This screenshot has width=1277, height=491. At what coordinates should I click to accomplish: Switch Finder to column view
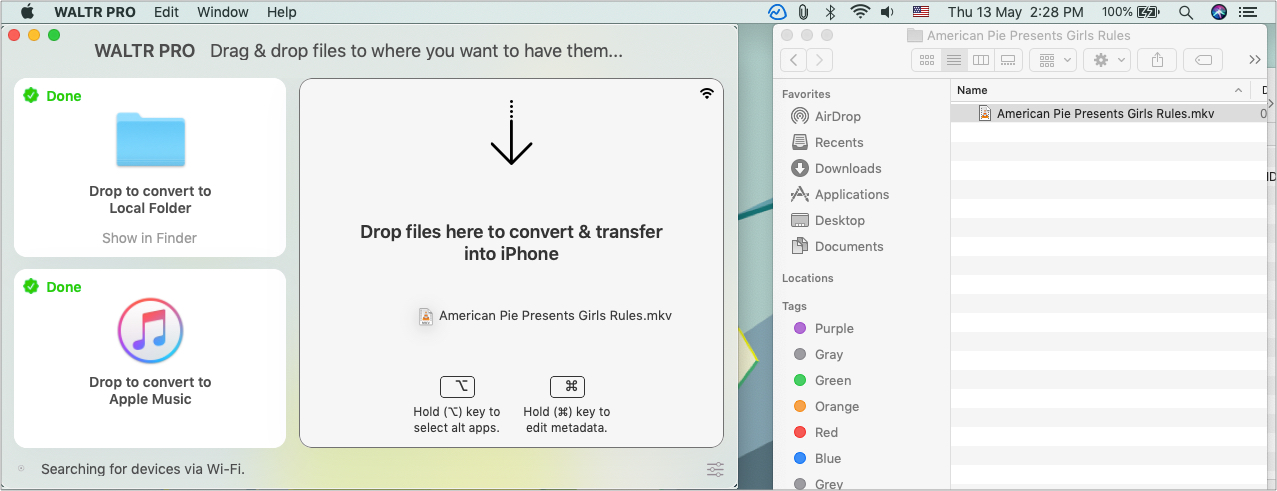tap(981, 60)
